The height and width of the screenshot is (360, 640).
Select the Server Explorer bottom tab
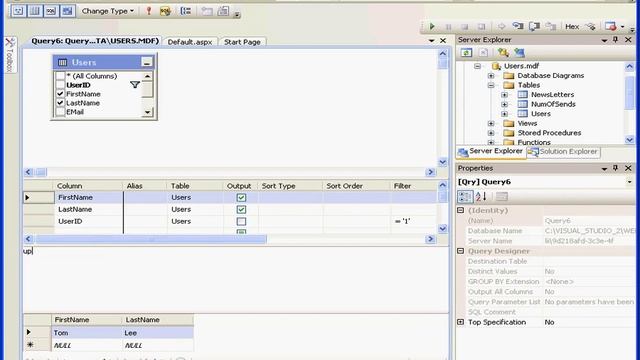point(491,151)
